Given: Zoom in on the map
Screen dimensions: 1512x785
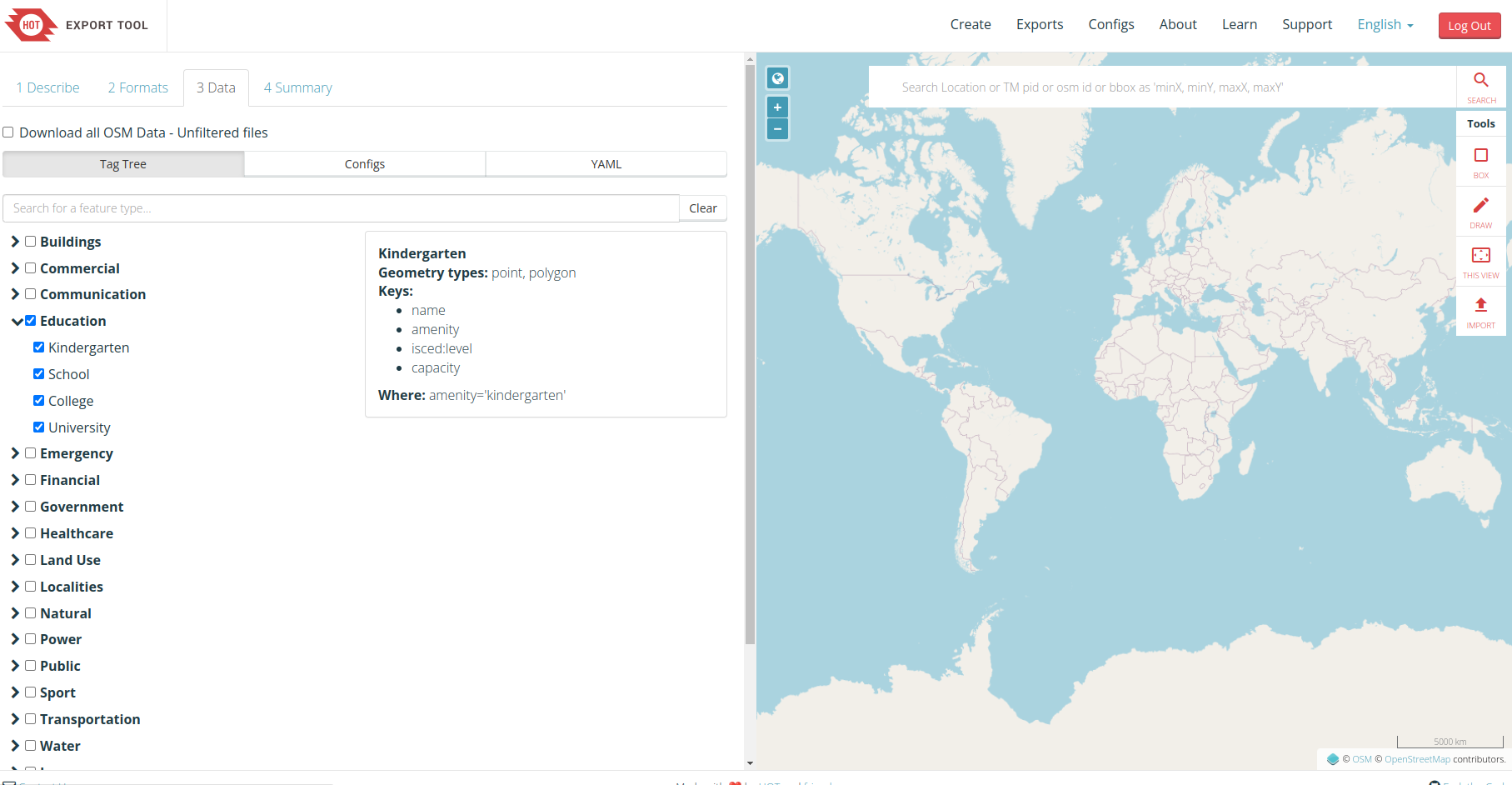Looking at the screenshot, I should coord(777,107).
